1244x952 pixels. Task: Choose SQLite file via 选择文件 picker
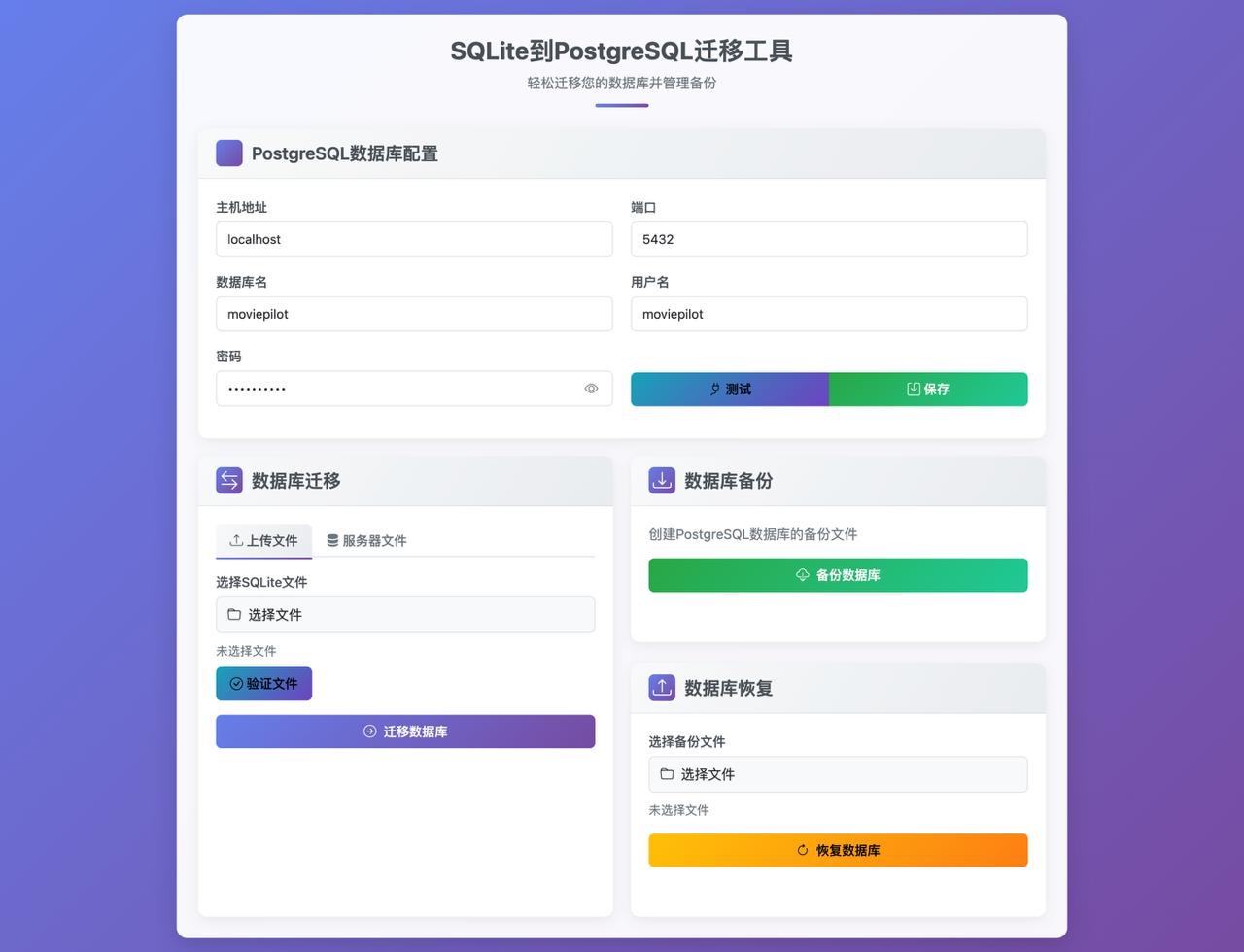(x=405, y=615)
